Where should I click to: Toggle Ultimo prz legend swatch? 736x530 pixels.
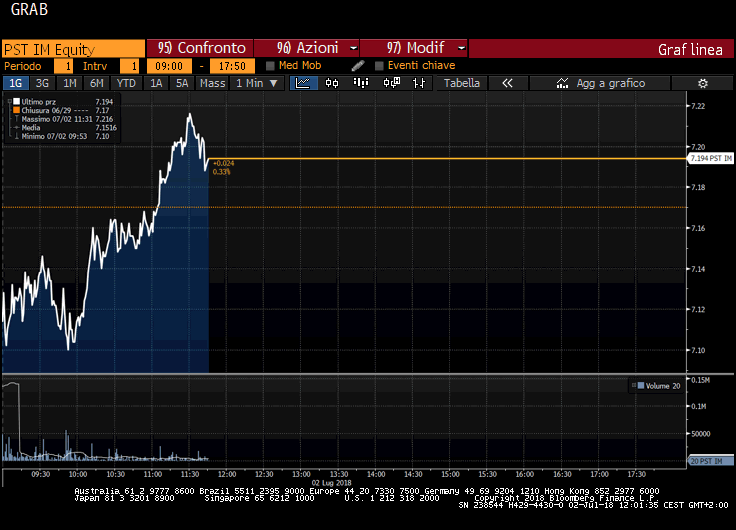pos(16,101)
